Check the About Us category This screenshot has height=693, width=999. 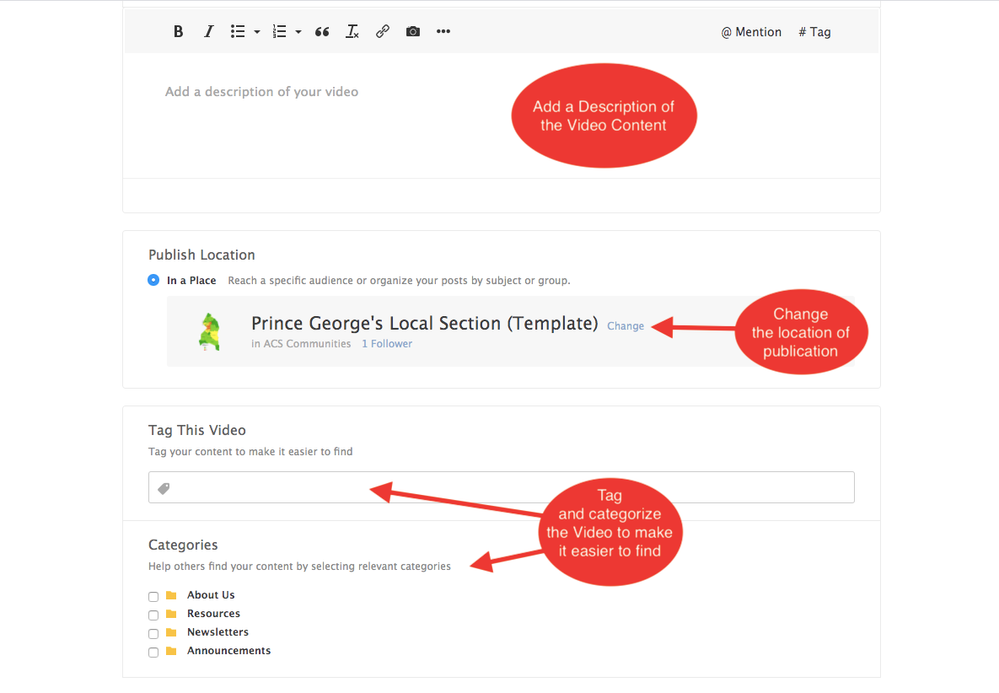[153, 597]
